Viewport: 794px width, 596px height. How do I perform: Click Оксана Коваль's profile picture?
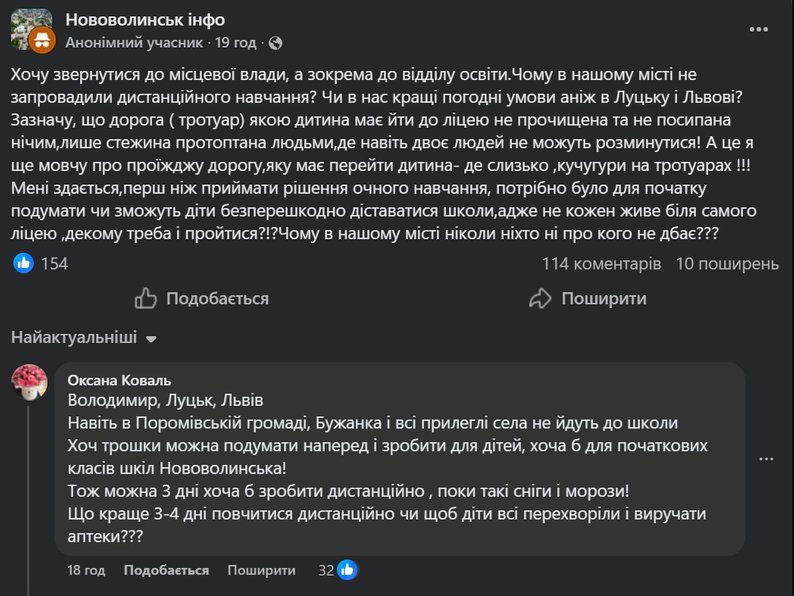(x=30, y=382)
